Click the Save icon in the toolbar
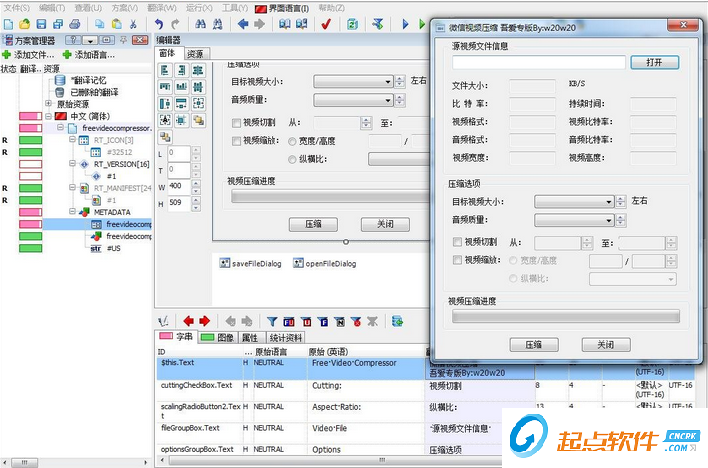 pyautogui.click(x=41, y=23)
